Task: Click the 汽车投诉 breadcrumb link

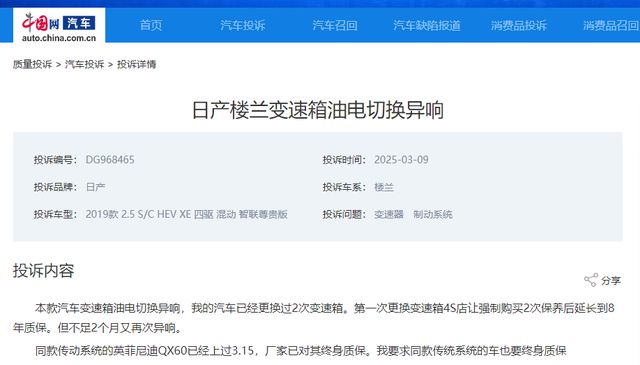Action: pos(84,64)
